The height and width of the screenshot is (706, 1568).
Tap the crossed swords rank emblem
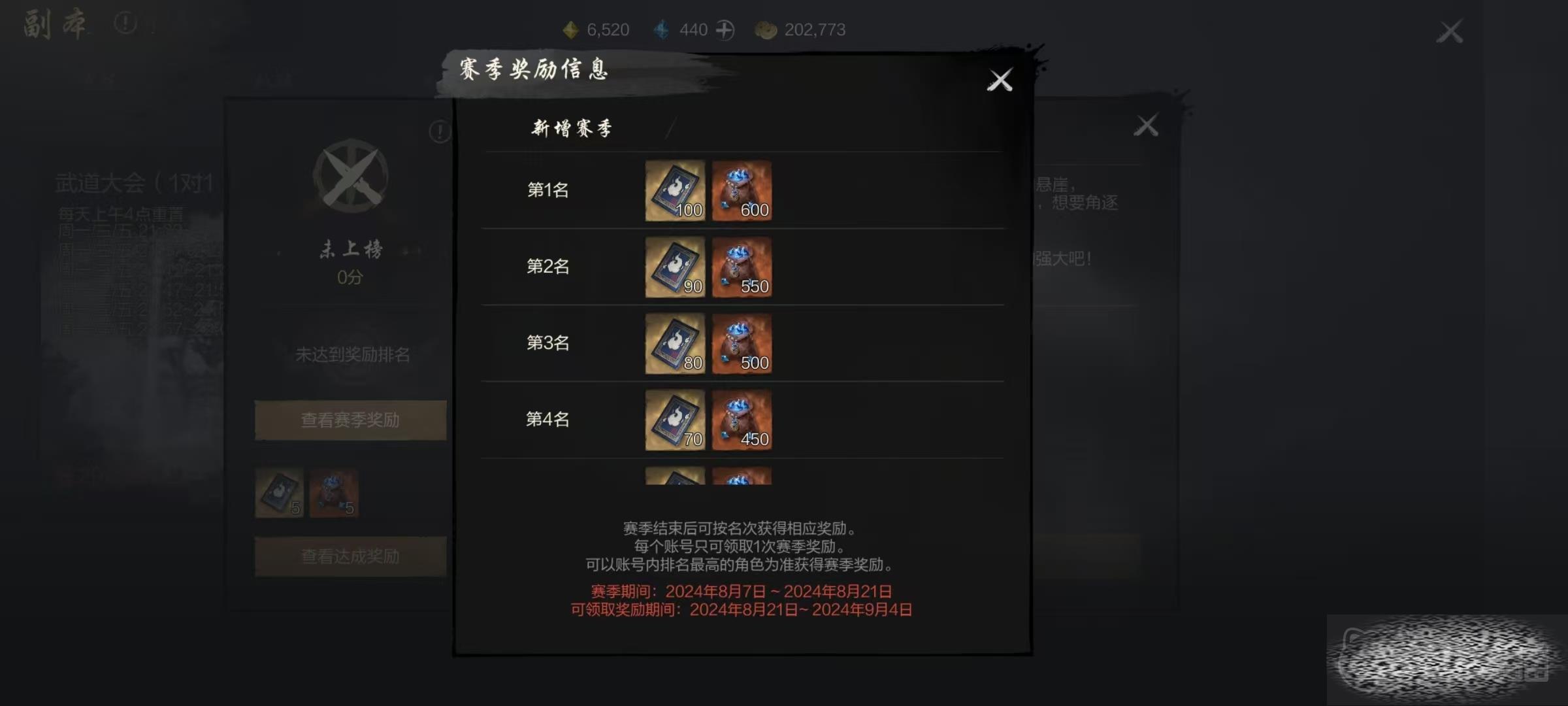pos(351,176)
